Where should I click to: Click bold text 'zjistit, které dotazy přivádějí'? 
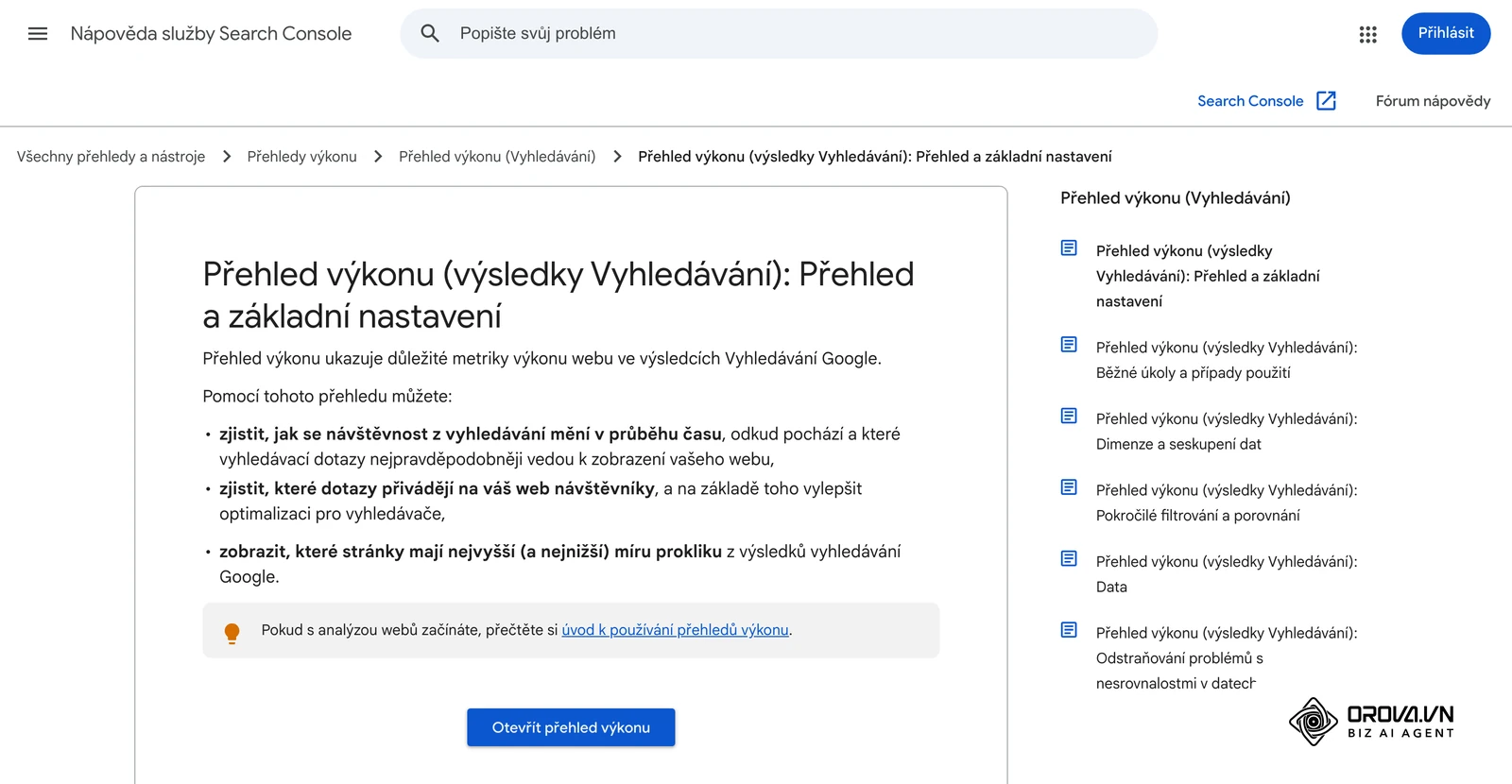click(x=438, y=488)
